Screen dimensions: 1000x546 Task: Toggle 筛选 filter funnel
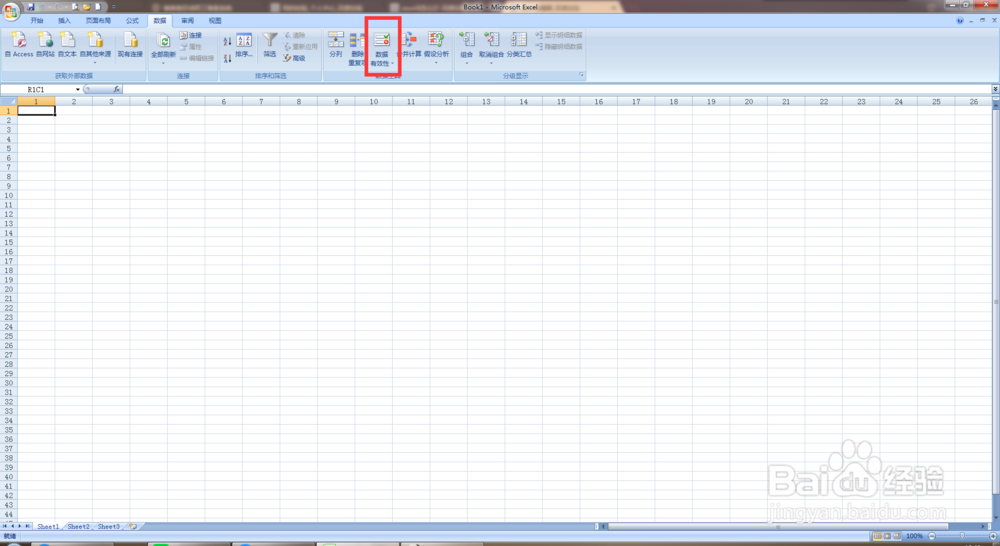[270, 45]
